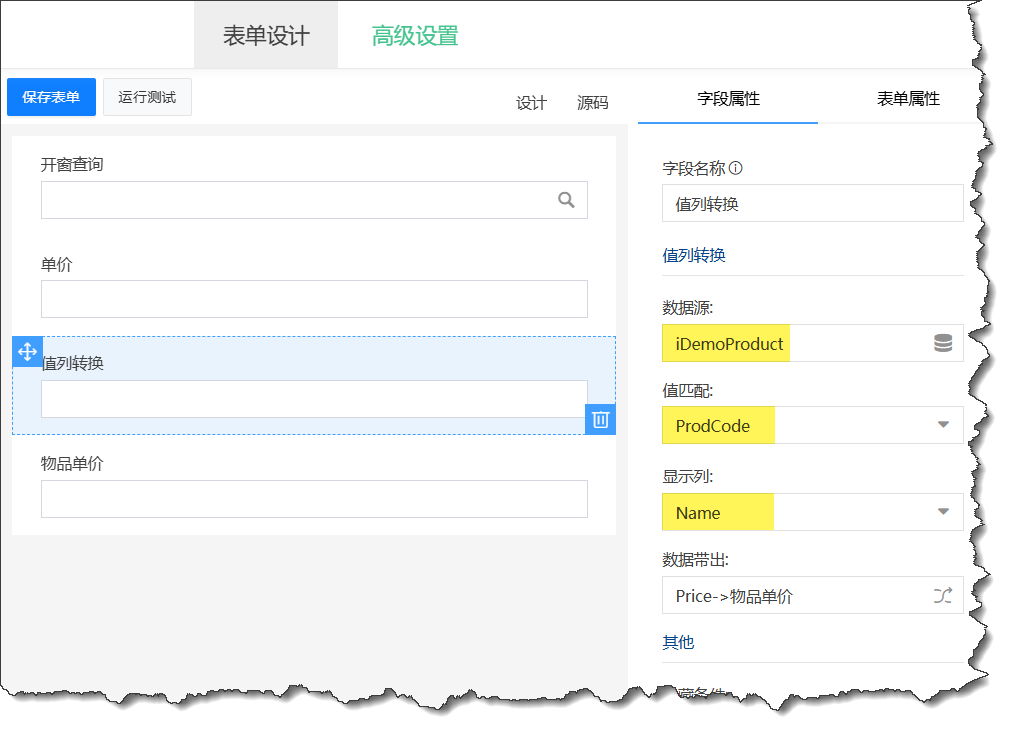Click the 运行测试 button

(147, 97)
